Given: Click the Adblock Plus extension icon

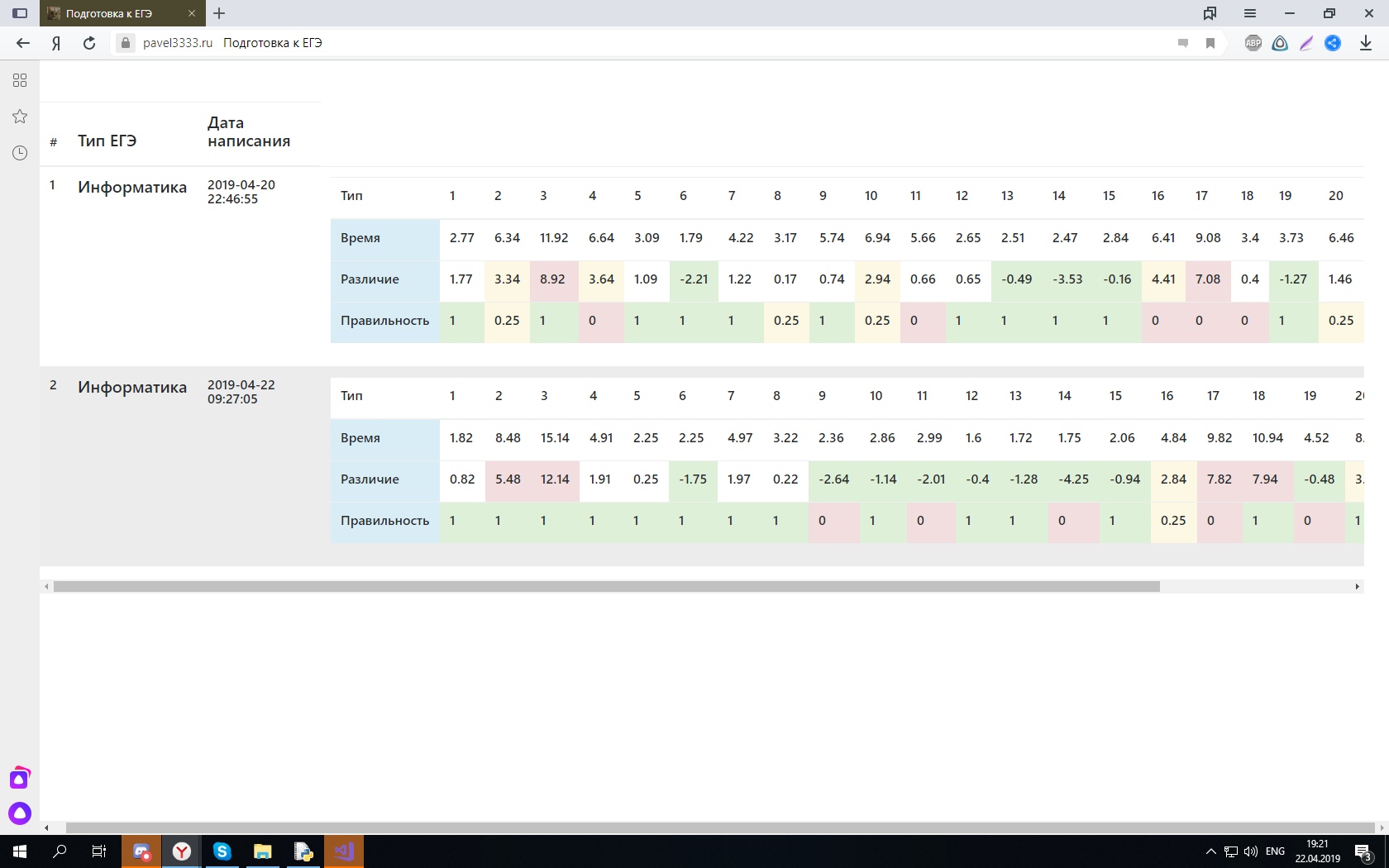Looking at the screenshot, I should point(1253,43).
